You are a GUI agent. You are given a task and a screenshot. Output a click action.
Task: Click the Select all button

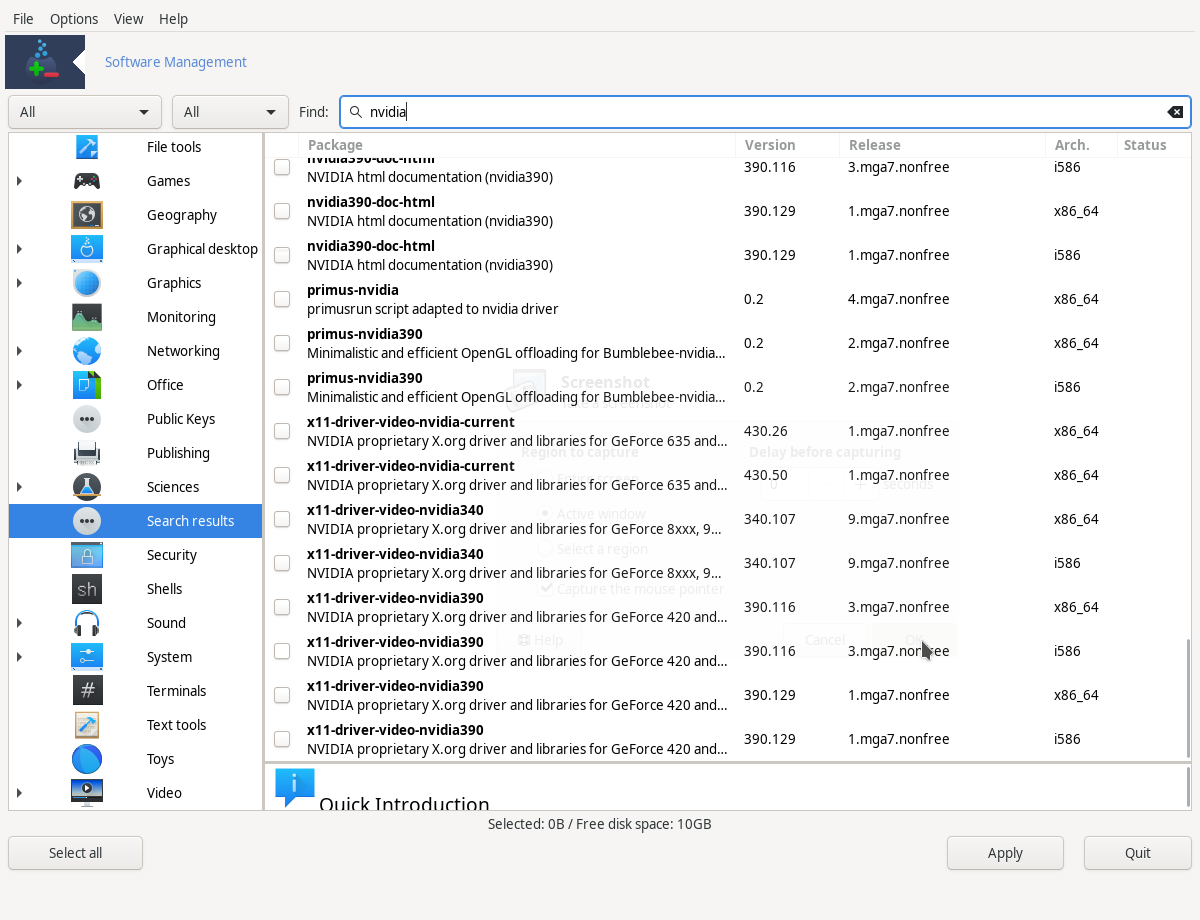pyautogui.click(x=76, y=853)
